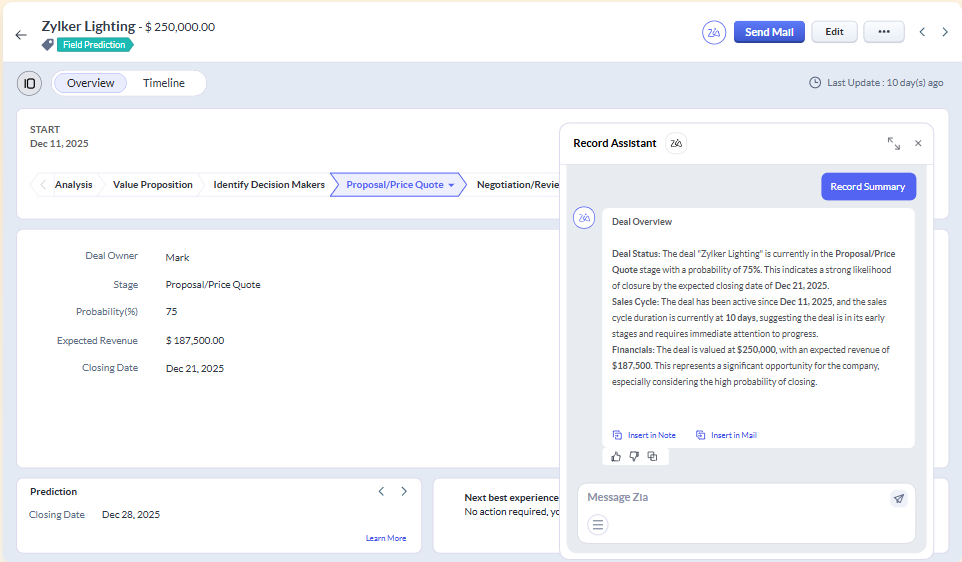This screenshot has height=562, width=962.
Task: Show next prediction with right chevron
Action: [x=404, y=491]
